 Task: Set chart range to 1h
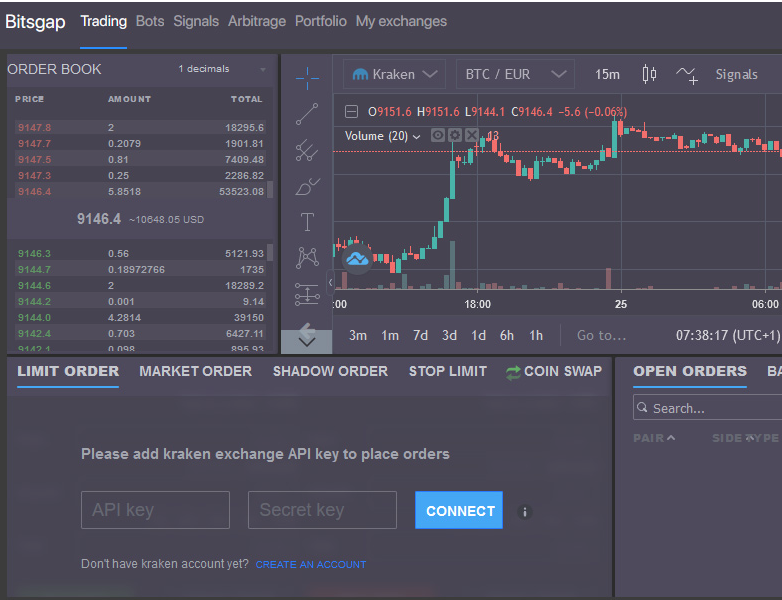[536, 336]
